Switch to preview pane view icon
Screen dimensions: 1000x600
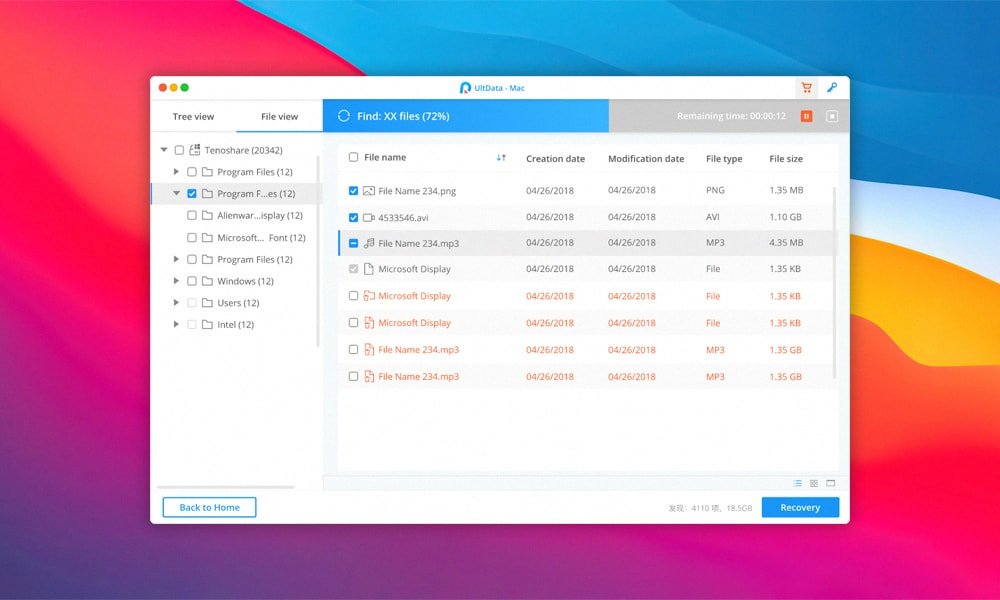coord(830,483)
